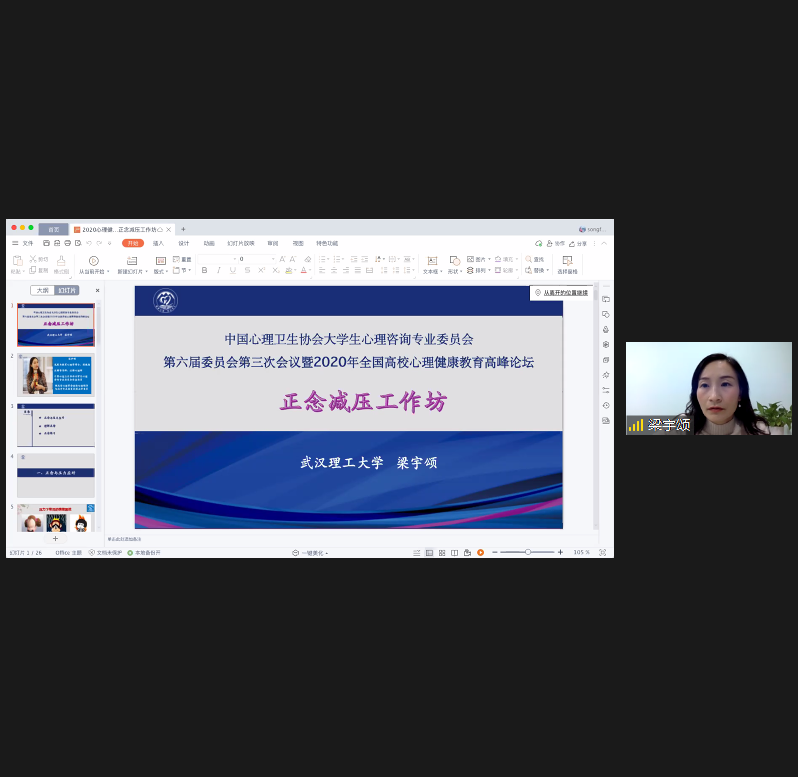Image resolution: width=798 pixels, height=777 pixels.
Task: Open the 插入 ribbon tab
Action: click(158, 243)
